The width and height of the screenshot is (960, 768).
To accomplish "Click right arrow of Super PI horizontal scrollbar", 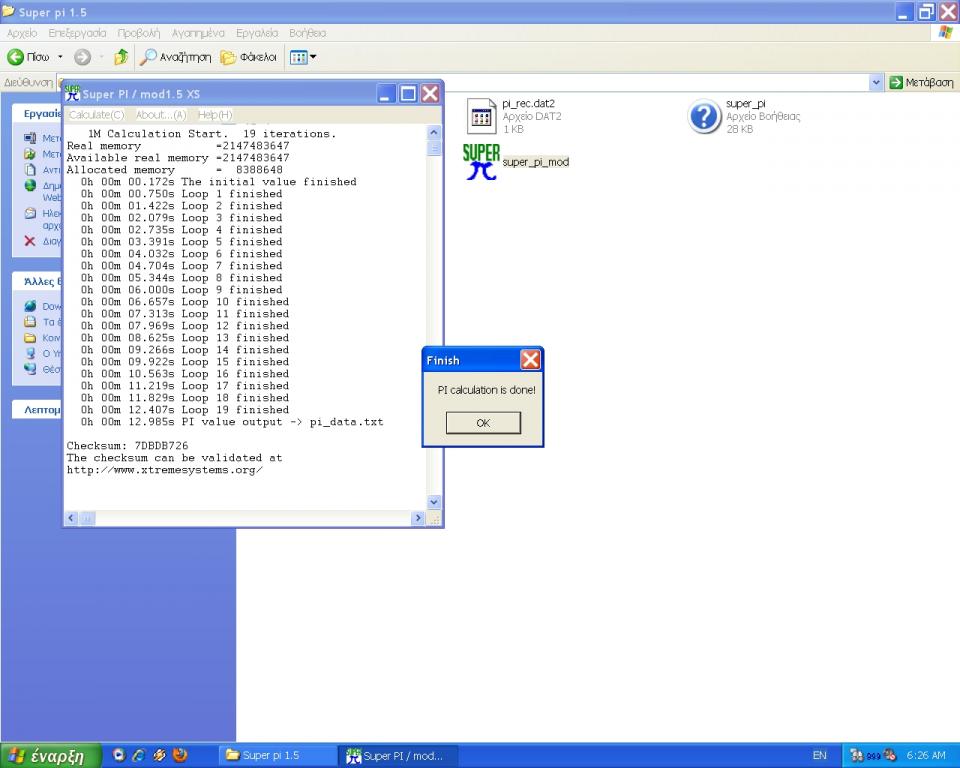I will click(x=418, y=518).
